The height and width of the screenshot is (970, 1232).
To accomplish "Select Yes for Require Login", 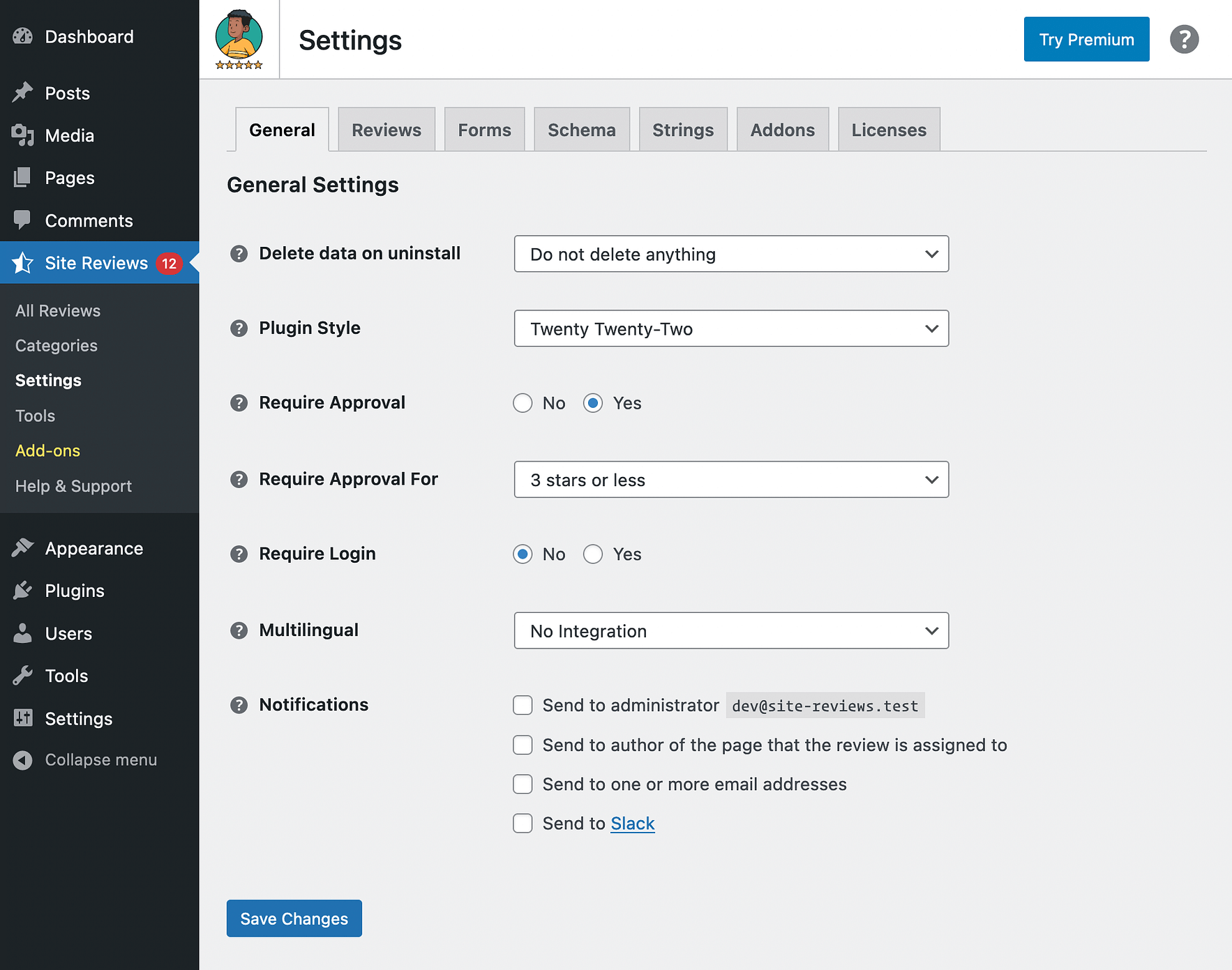I will [x=593, y=554].
